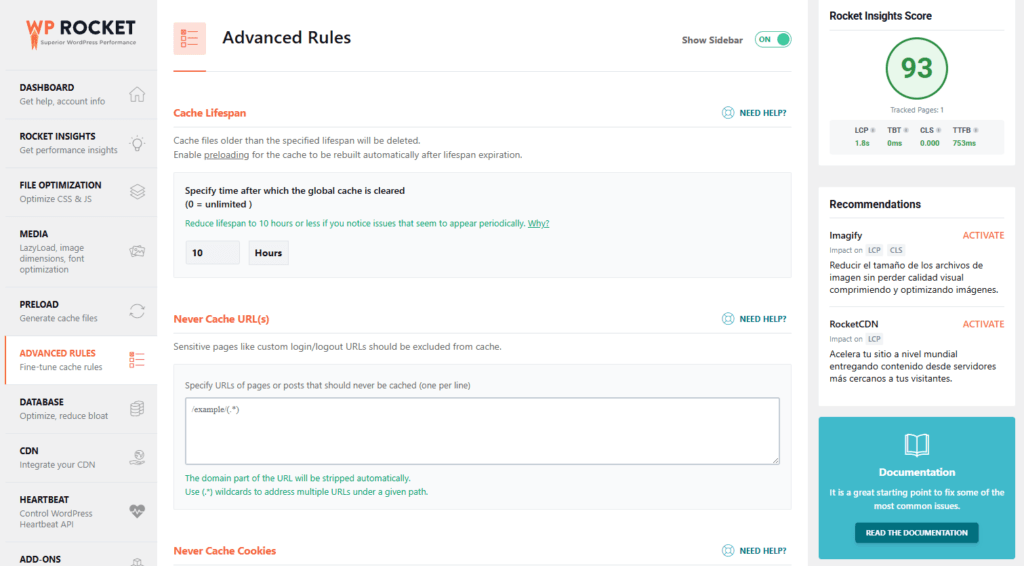The height and width of the screenshot is (566, 1024).
Task: Click the cache lifespan value field
Action: 212,253
